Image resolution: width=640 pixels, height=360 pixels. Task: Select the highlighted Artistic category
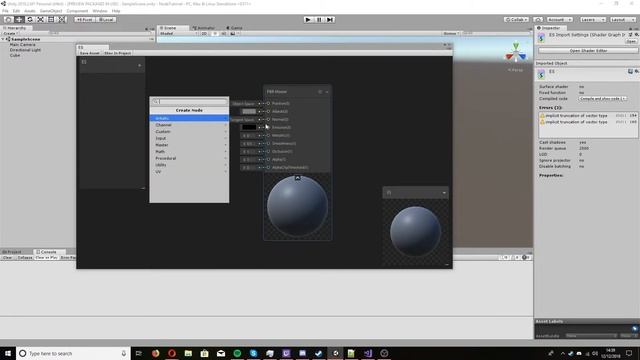pyautogui.click(x=189, y=118)
